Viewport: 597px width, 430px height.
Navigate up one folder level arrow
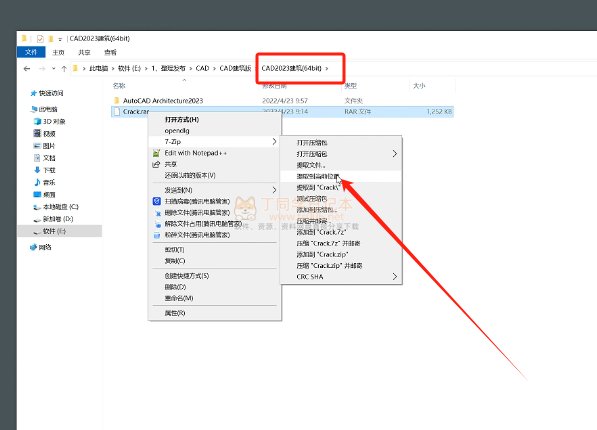pyautogui.click(x=64, y=69)
